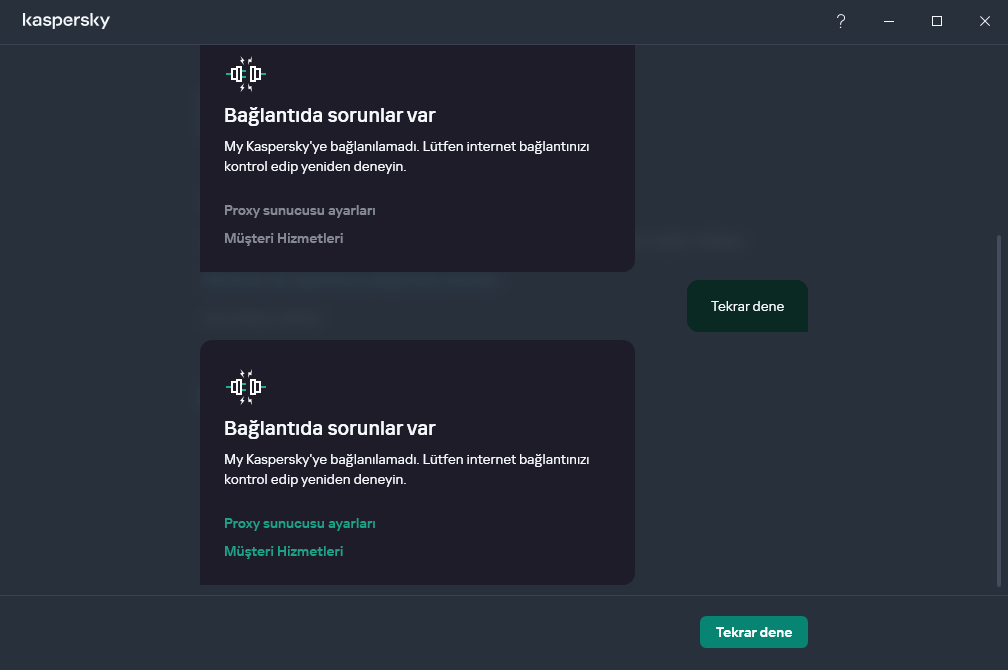Minimize the Kaspersky window
This screenshot has width=1008, height=670.
coord(889,21)
